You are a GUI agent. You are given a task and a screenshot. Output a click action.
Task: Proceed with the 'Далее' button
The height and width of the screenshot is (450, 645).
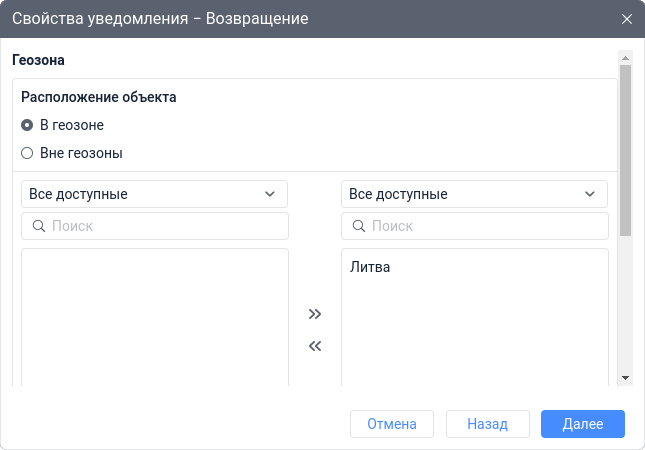582,424
